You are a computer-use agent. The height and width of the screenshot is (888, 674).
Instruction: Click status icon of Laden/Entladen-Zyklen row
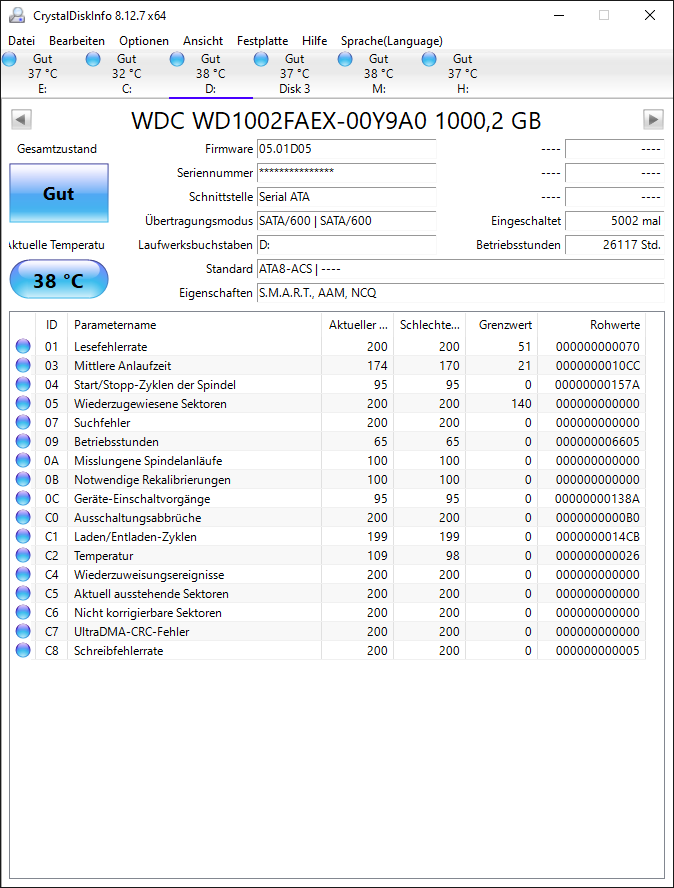pos(23,536)
